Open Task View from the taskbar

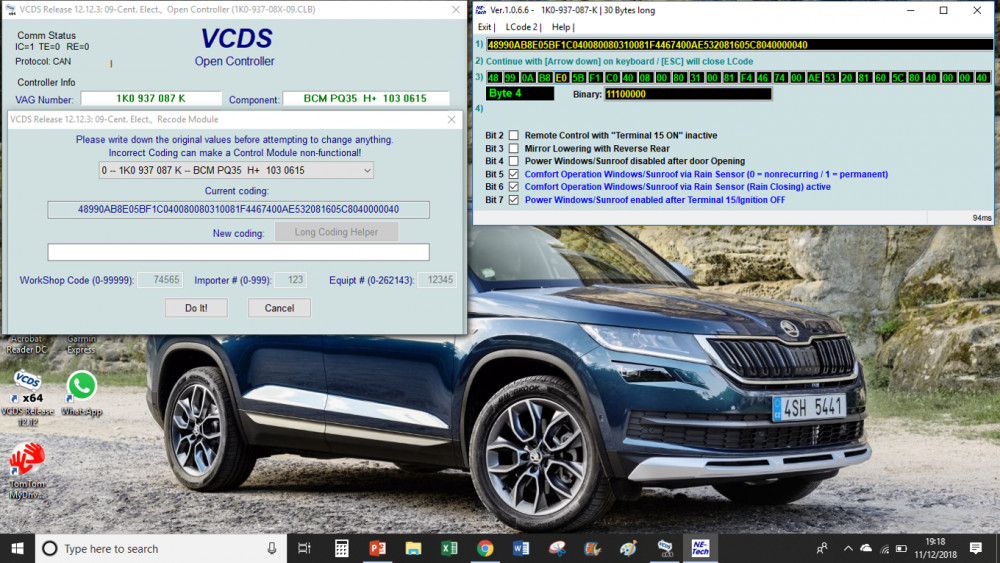(305, 548)
